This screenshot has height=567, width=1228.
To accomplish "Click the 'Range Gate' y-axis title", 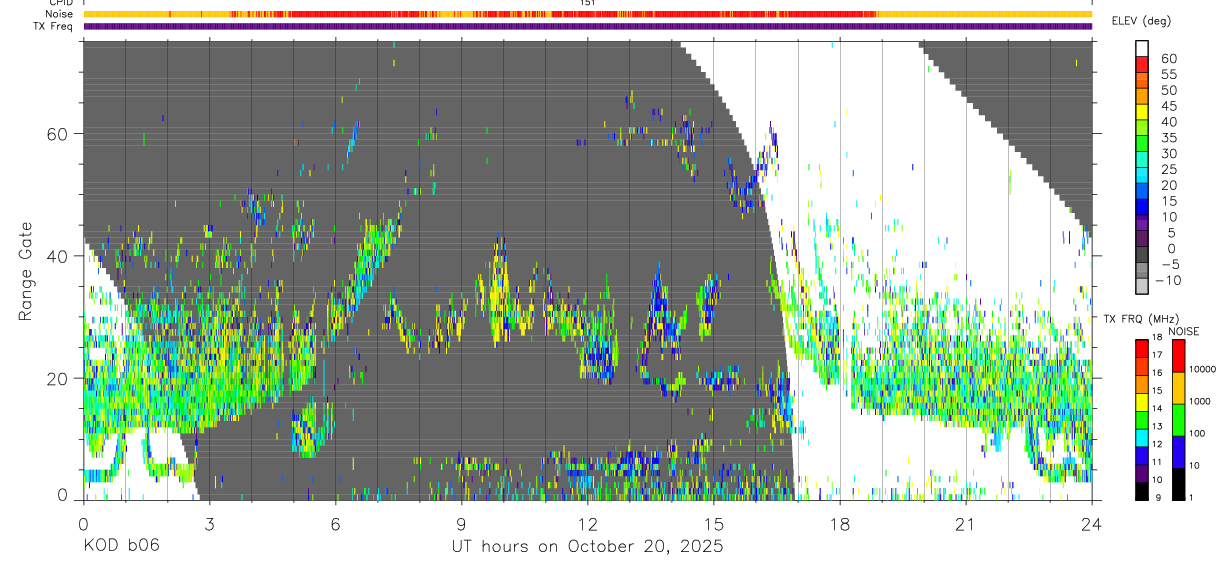I will point(26,272).
